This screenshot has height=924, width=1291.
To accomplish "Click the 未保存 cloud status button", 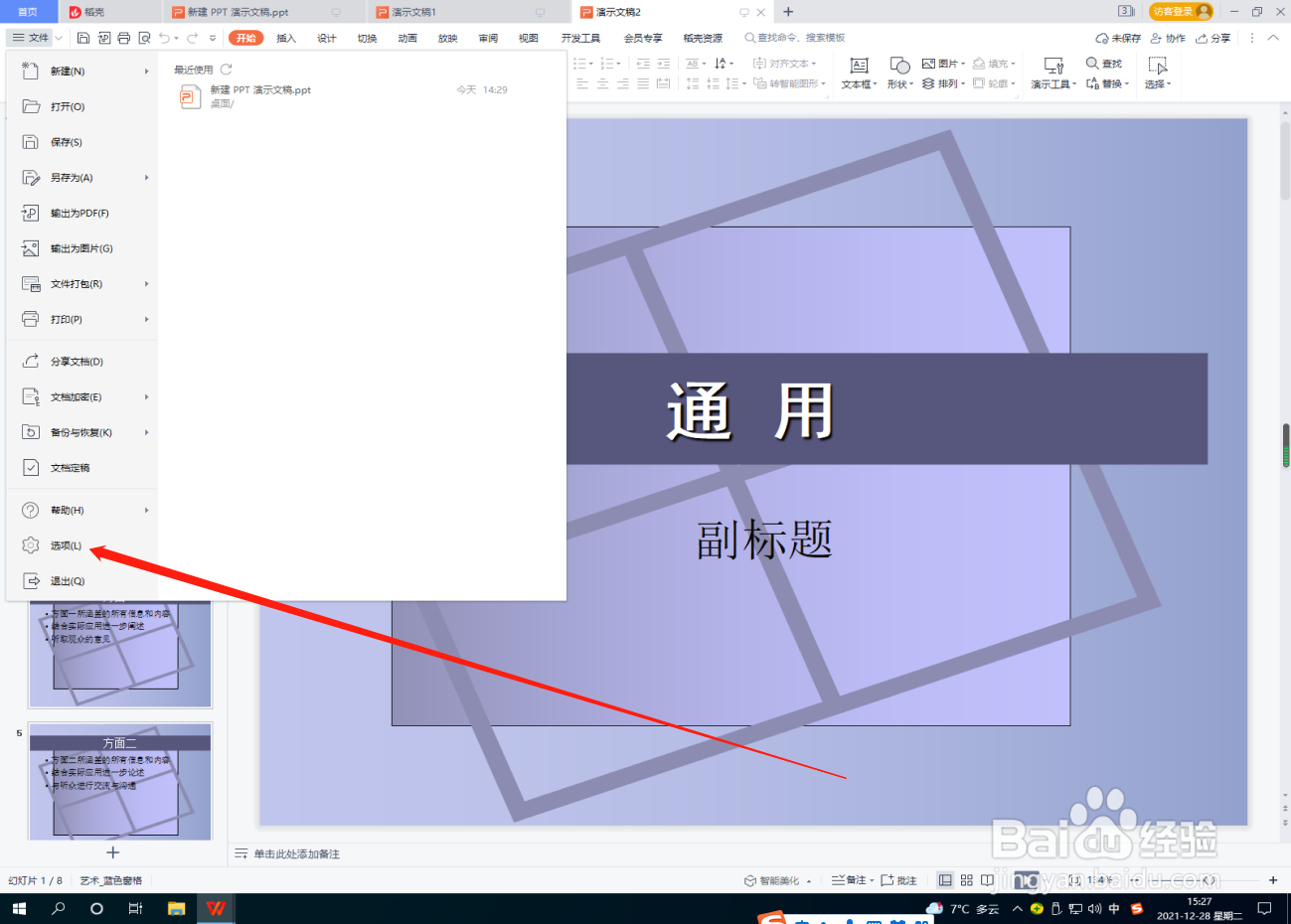I will [x=1118, y=38].
